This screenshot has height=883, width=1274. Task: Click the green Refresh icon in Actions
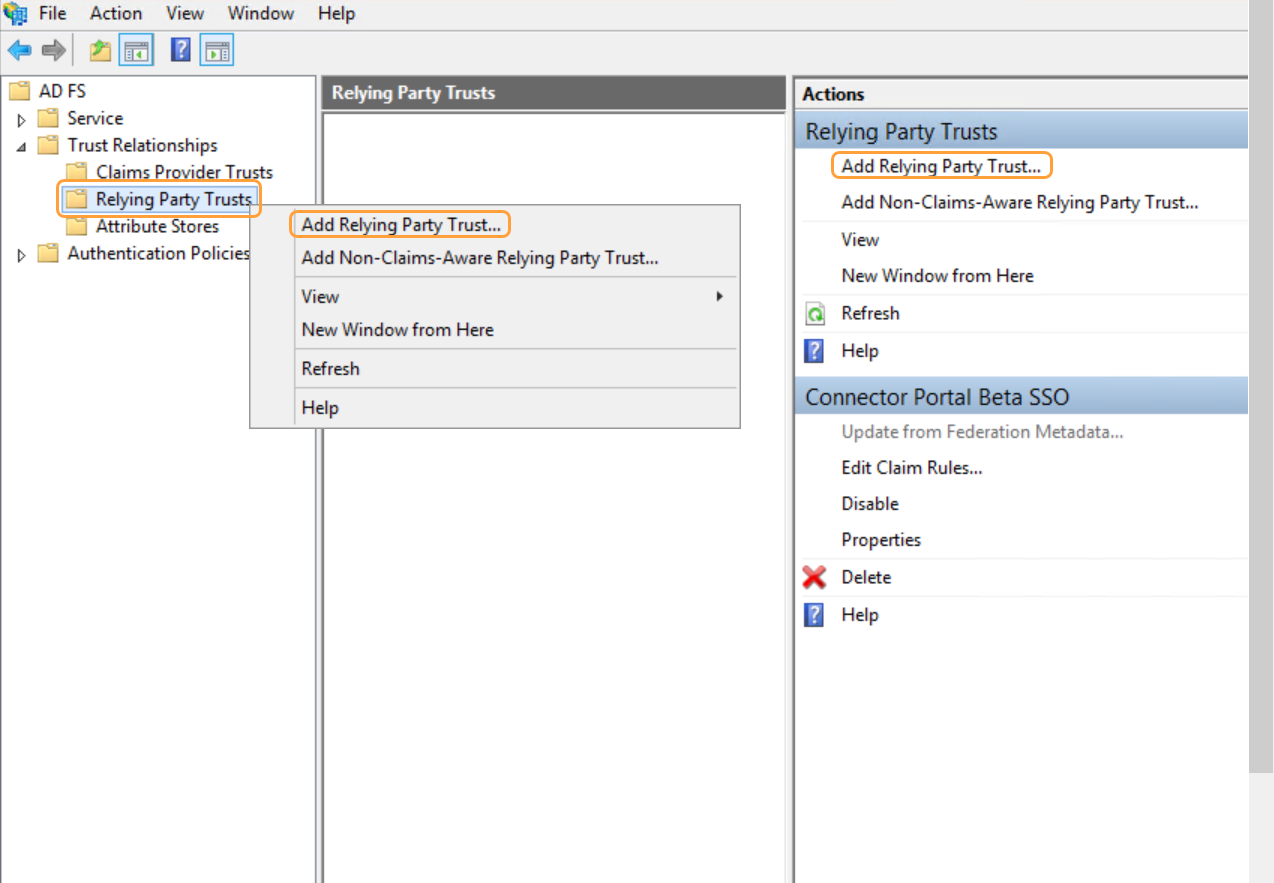pyautogui.click(x=815, y=314)
